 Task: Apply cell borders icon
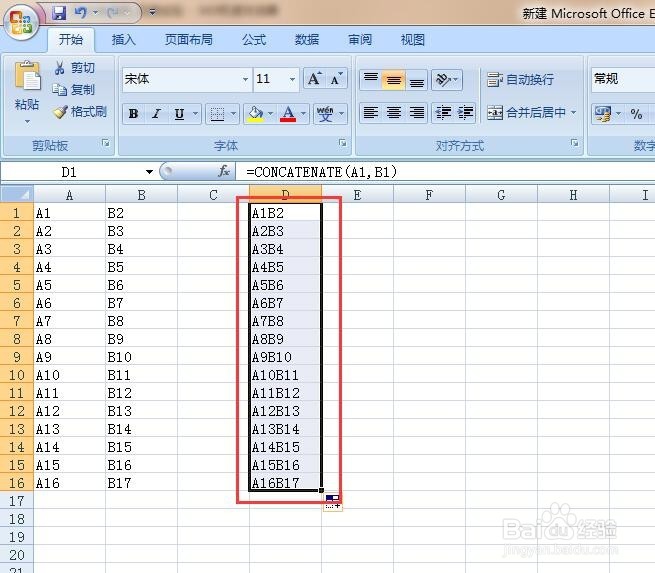[217, 114]
